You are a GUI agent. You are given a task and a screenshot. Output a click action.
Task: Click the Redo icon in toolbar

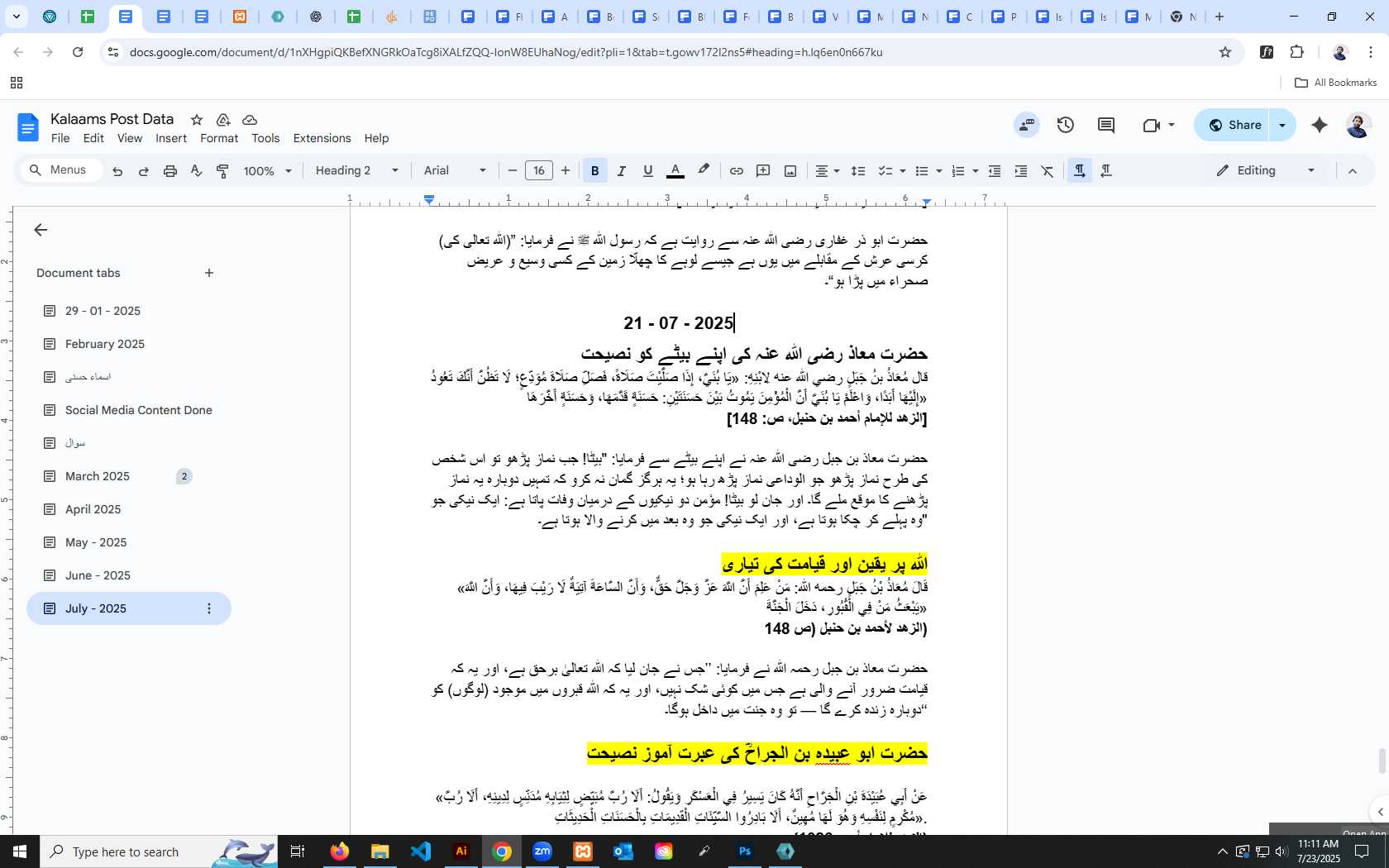pos(144,171)
